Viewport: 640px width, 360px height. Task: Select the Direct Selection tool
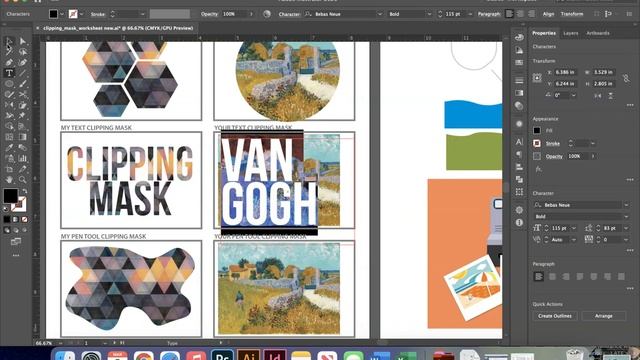coord(22,41)
